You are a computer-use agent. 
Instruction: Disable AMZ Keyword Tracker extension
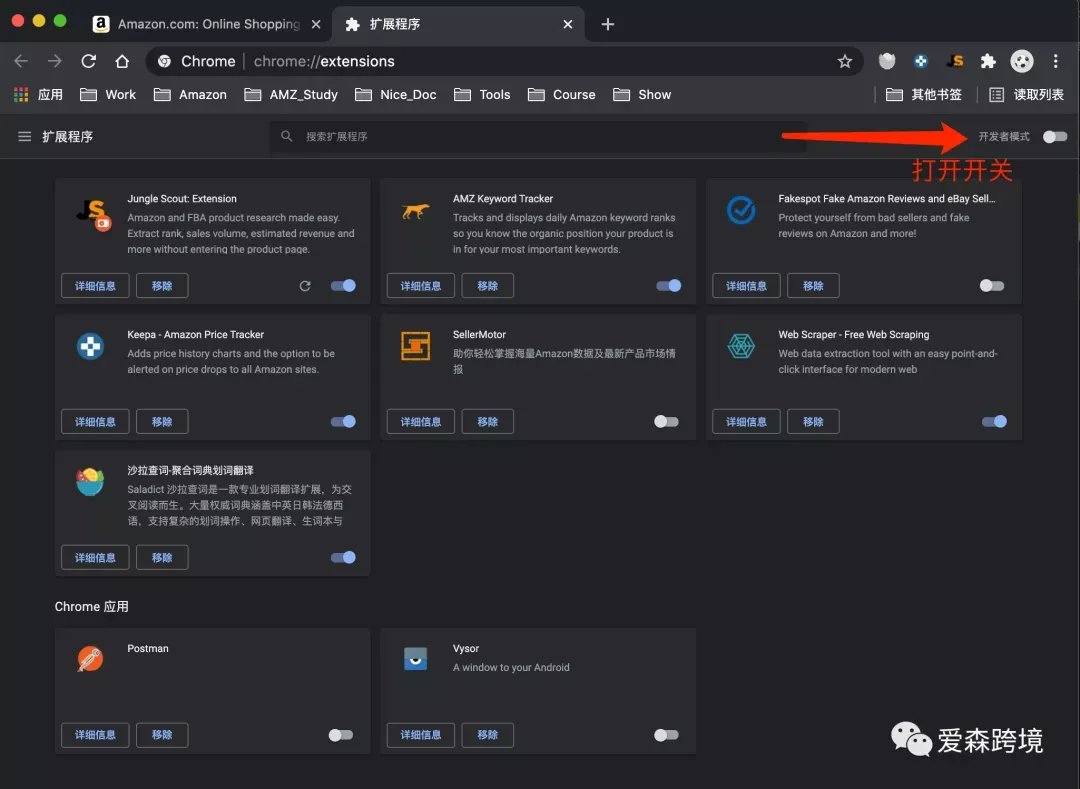(x=668, y=286)
